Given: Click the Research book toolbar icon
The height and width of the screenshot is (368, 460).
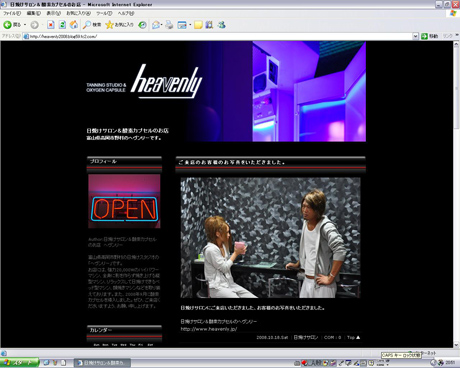Looking at the screenshot, I should pyautogui.click(x=209, y=25).
